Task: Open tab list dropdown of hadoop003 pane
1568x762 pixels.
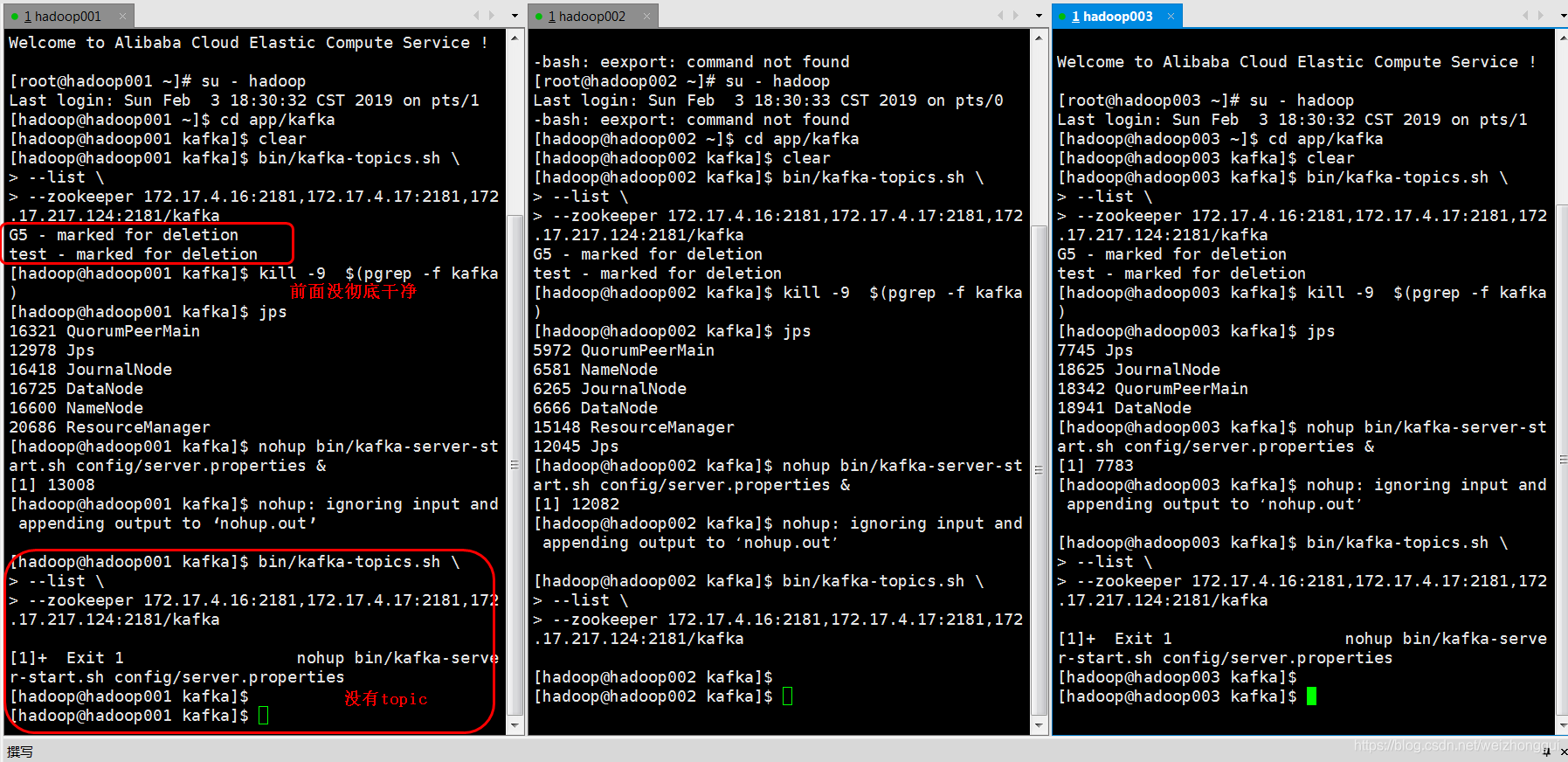Action: [1563, 16]
